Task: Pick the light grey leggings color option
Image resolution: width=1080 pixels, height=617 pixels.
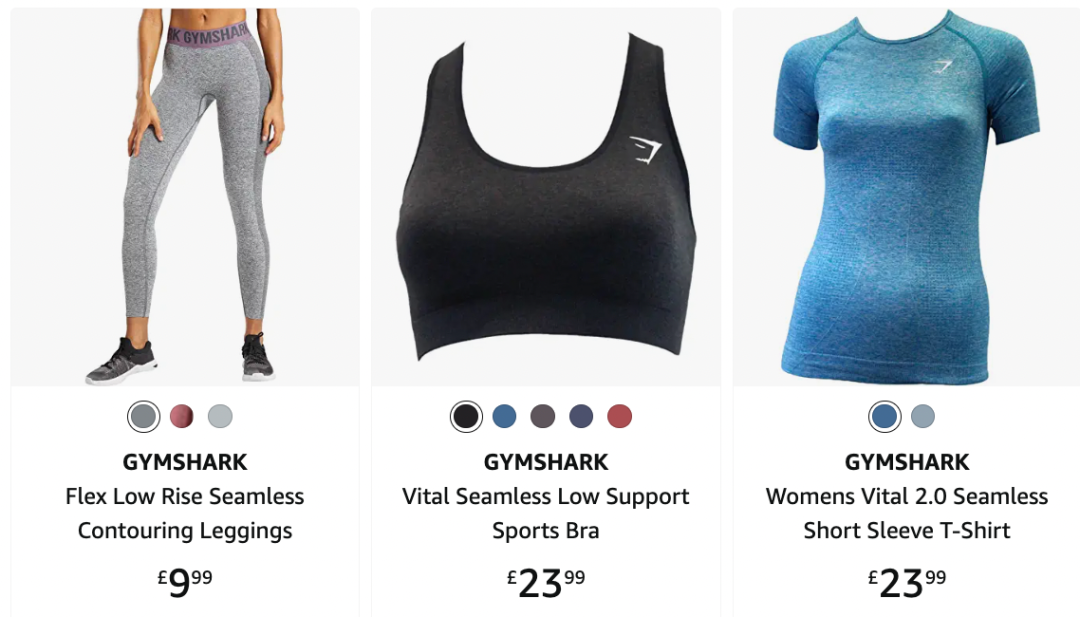Action: 220,417
